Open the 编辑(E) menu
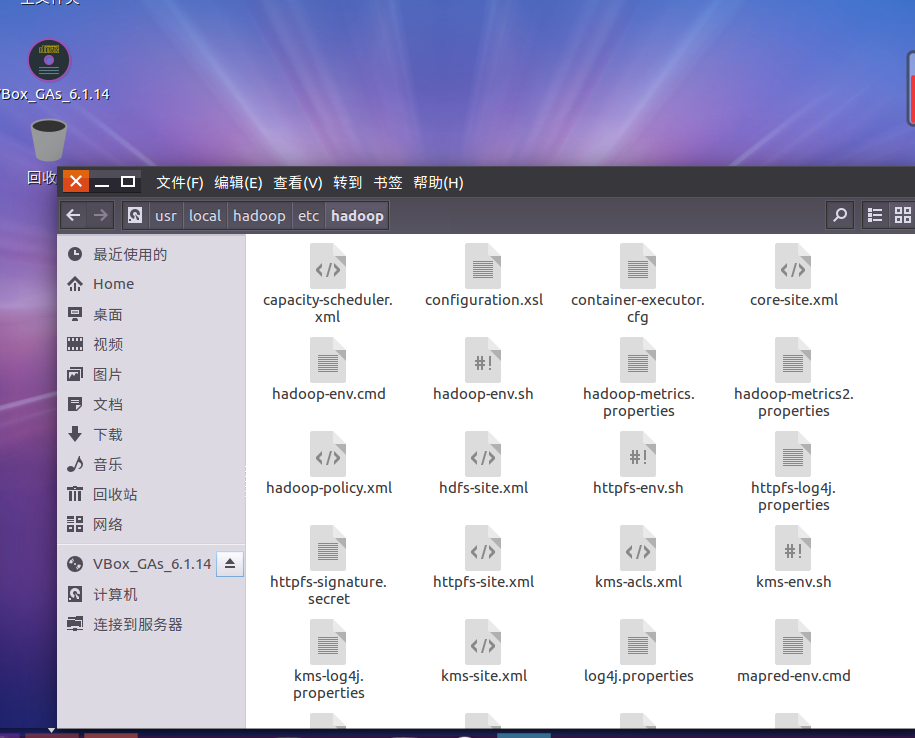 point(238,183)
